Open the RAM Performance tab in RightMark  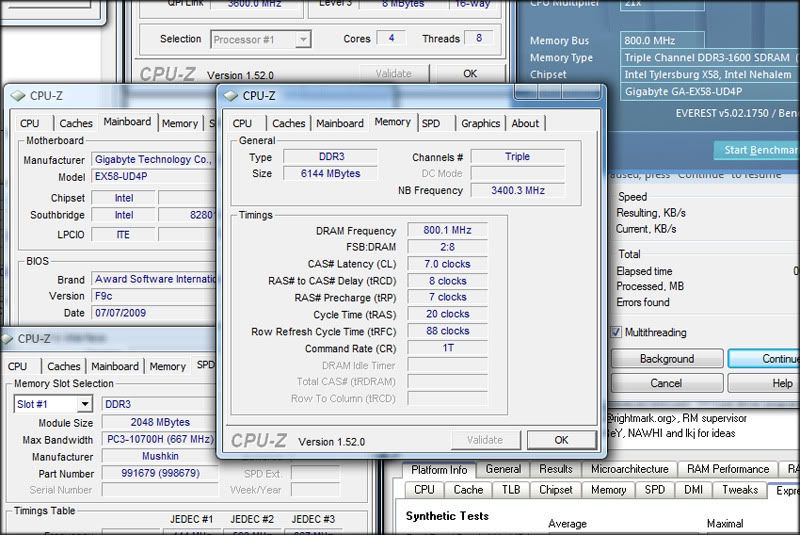728,469
